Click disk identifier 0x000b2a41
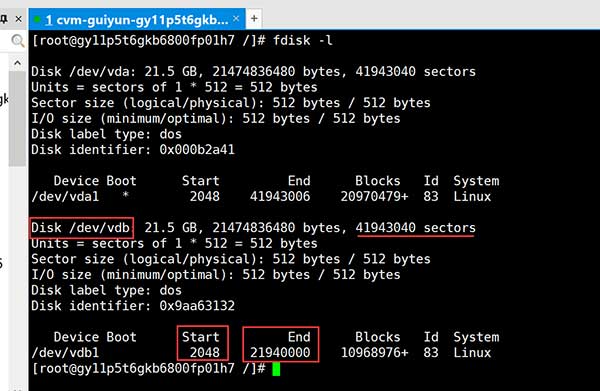Screen dimensions: 600x391 197,150
